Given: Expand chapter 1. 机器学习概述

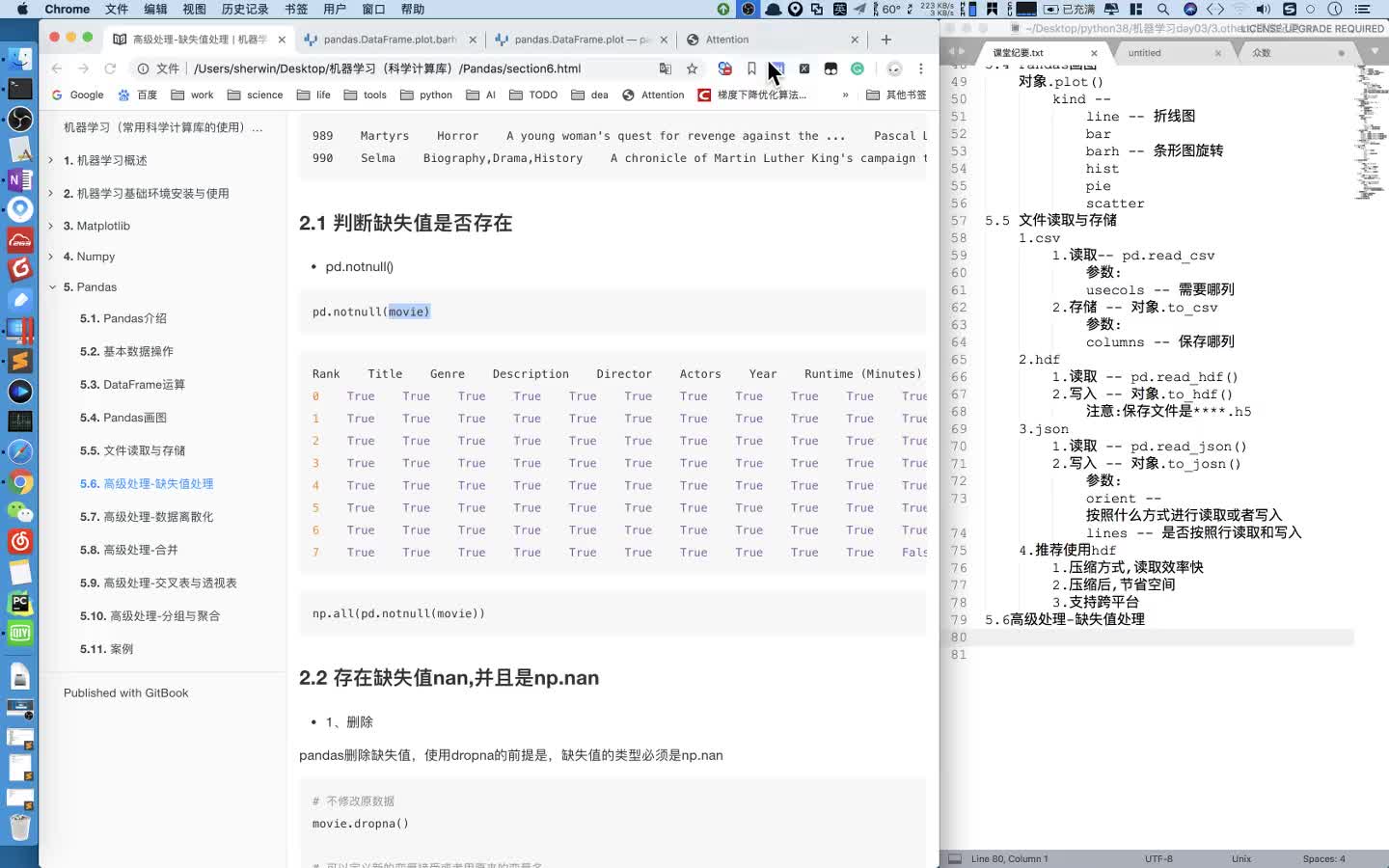Looking at the screenshot, I should (51, 160).
